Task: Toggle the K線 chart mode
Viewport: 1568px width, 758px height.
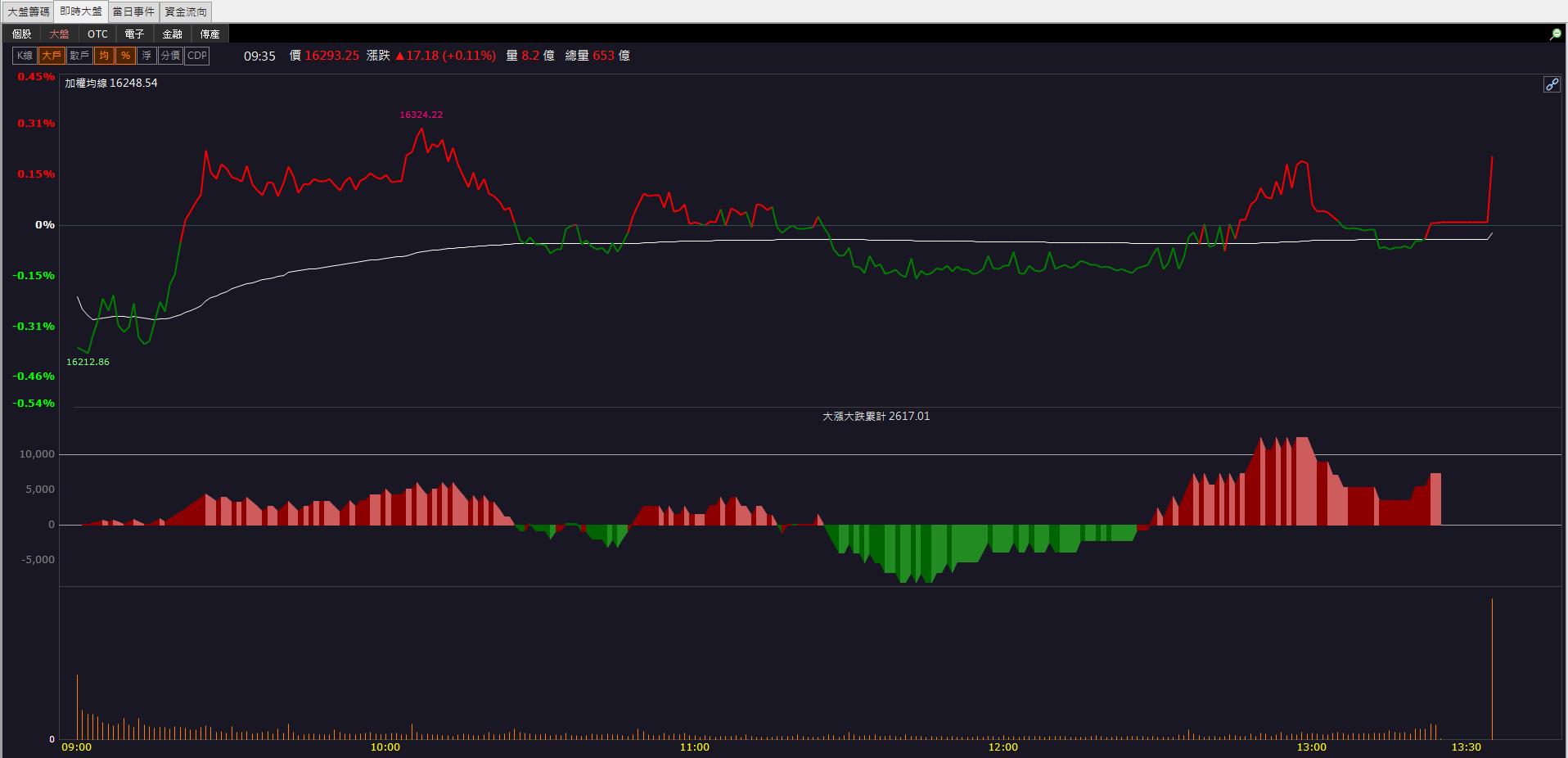Action: [25, 56]
